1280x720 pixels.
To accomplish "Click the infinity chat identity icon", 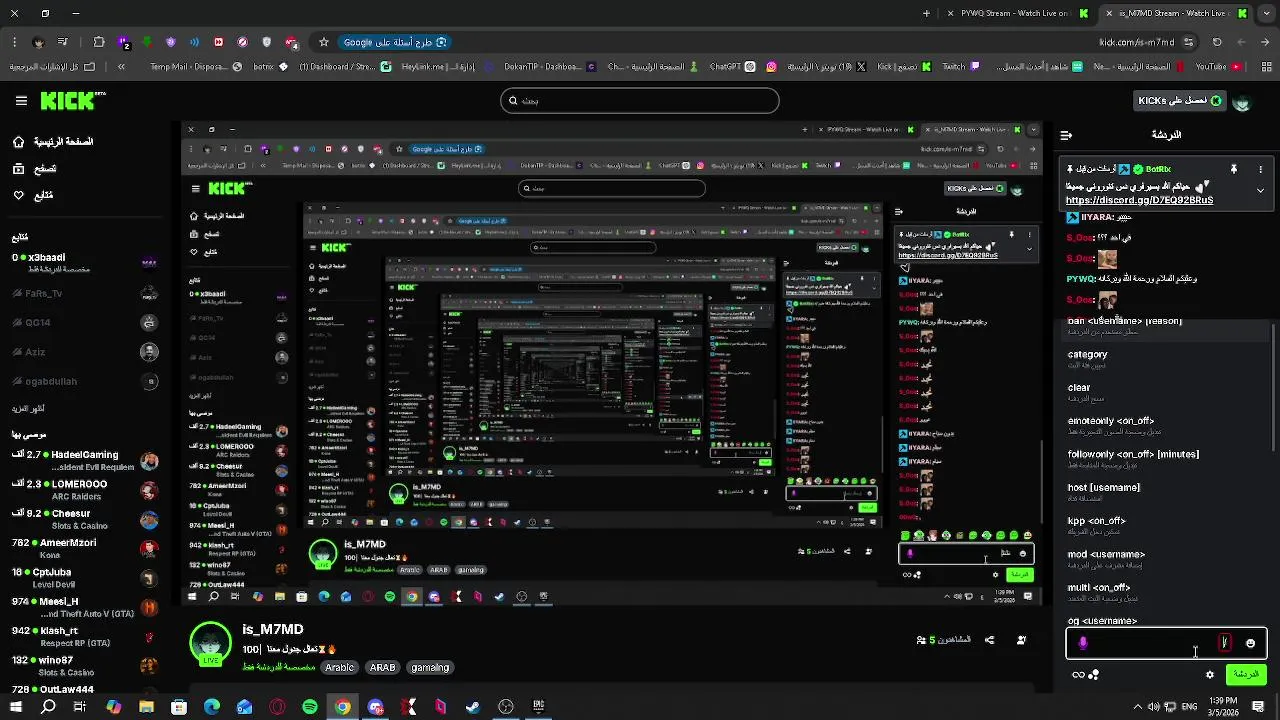I will point(1078,675).
